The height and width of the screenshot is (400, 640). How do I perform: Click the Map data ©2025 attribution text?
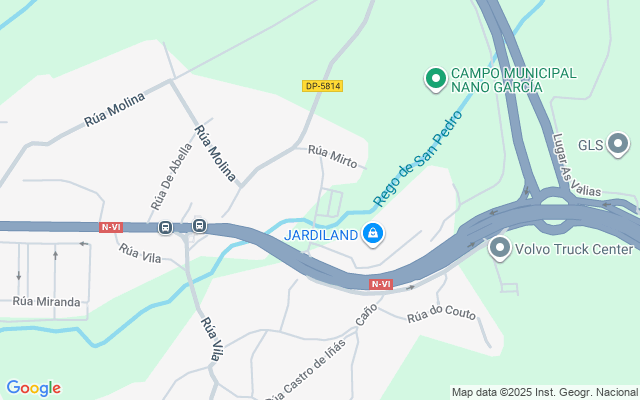click(x=544, y=393)
